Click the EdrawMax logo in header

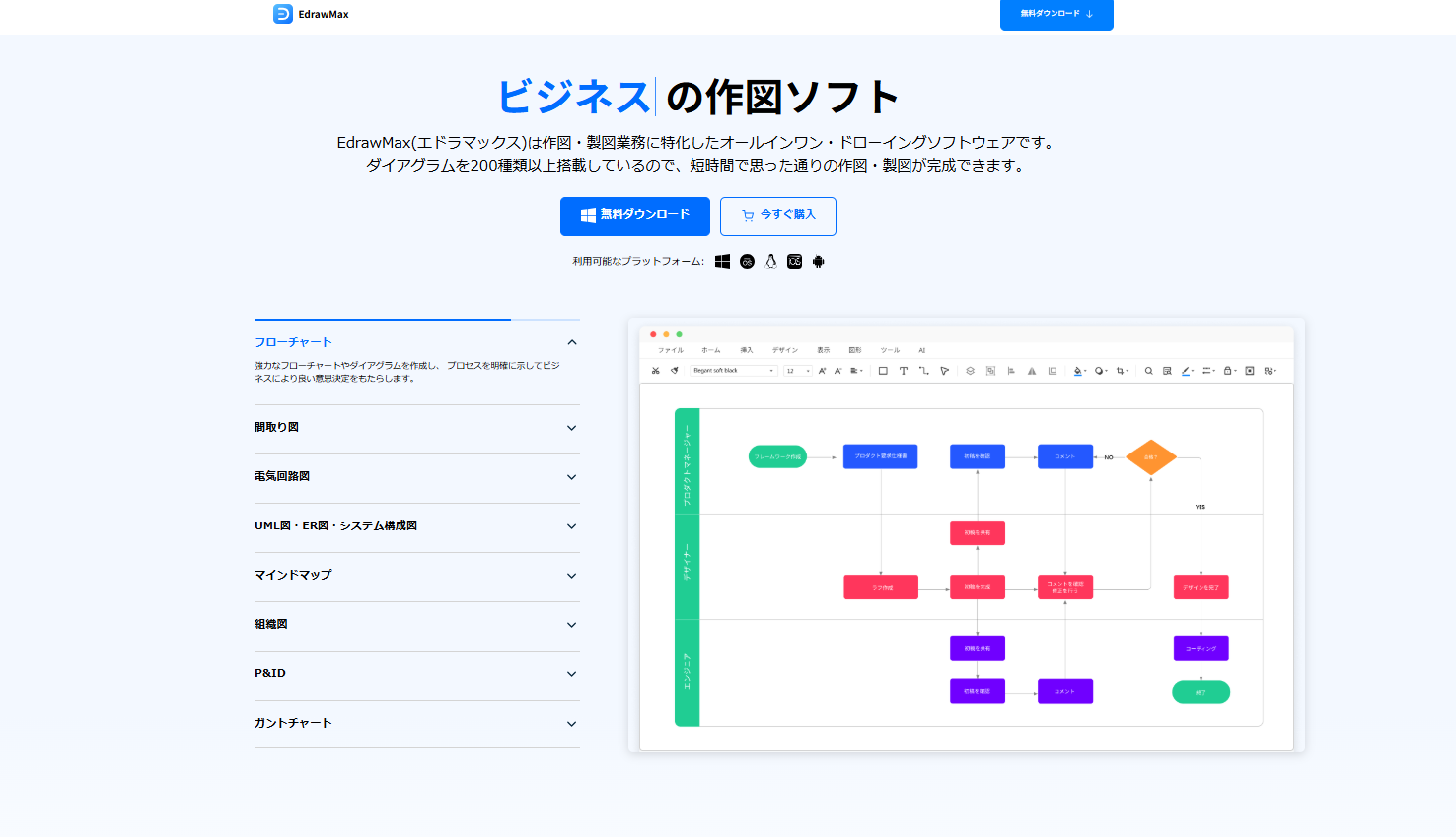[x=311, y=14]
